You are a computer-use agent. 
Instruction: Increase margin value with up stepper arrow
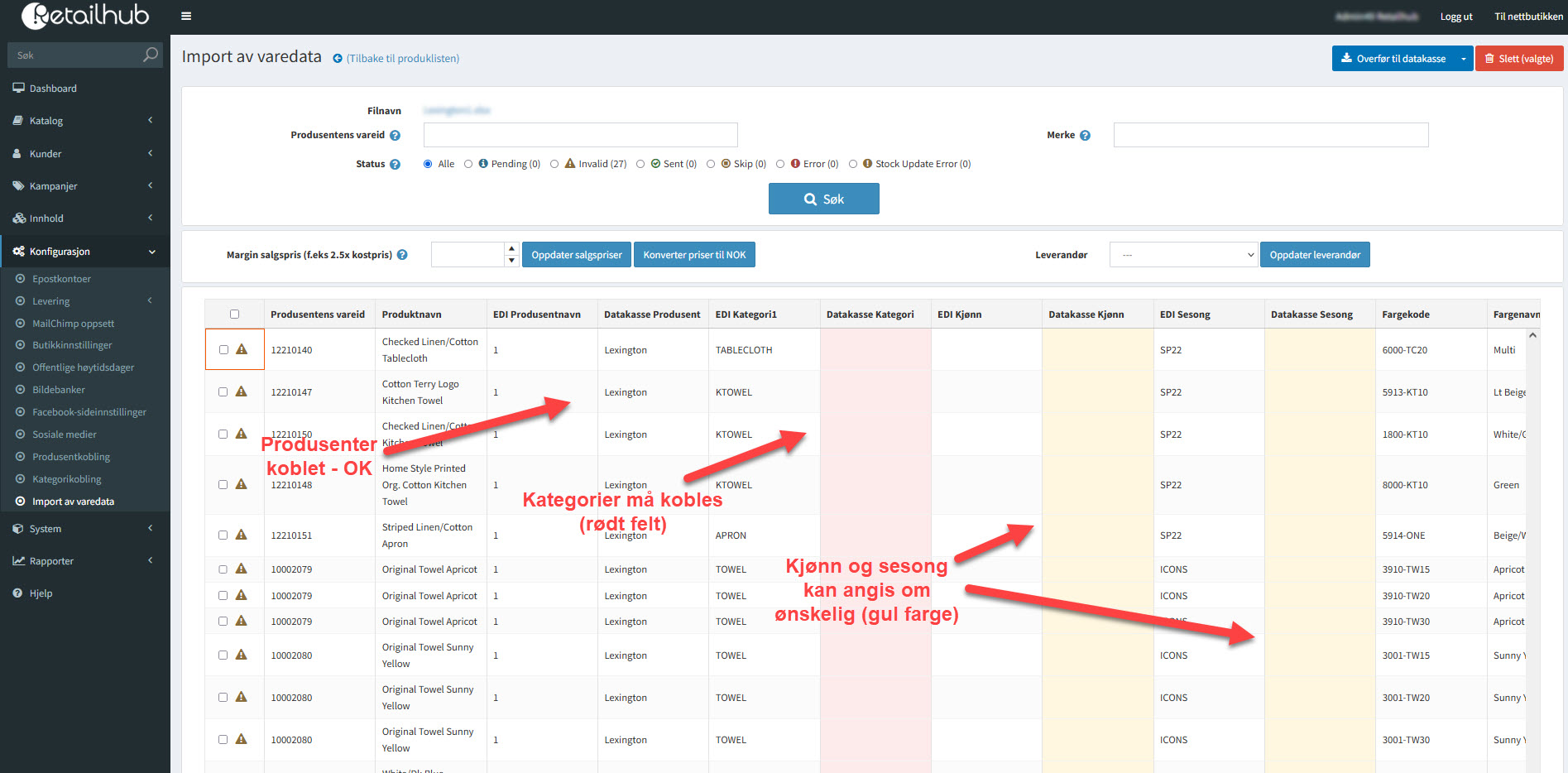511,249
